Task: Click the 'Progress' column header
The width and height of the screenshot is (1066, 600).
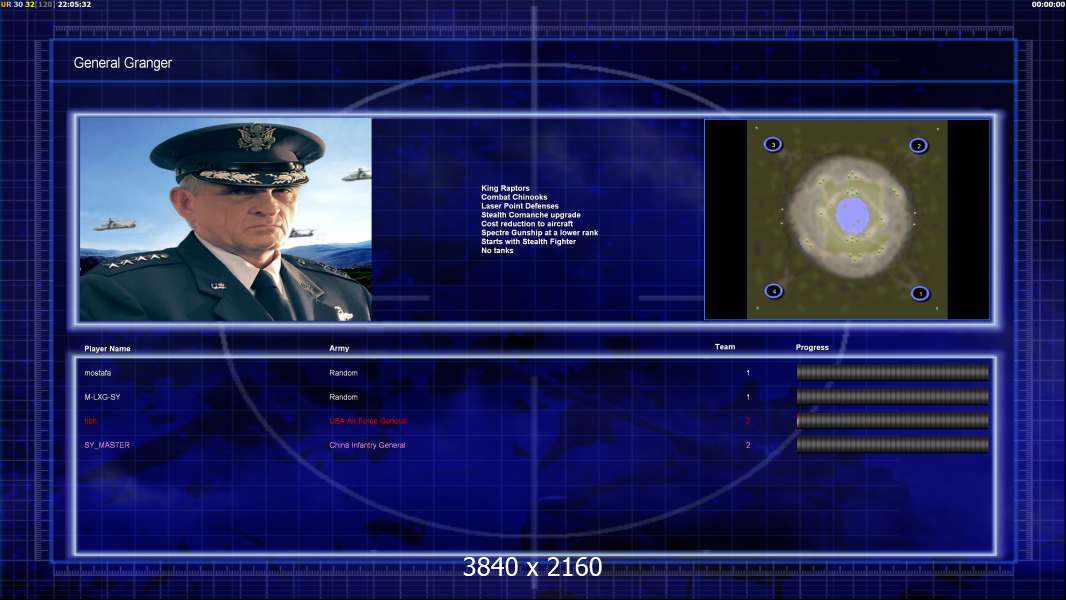Action: 812,347
